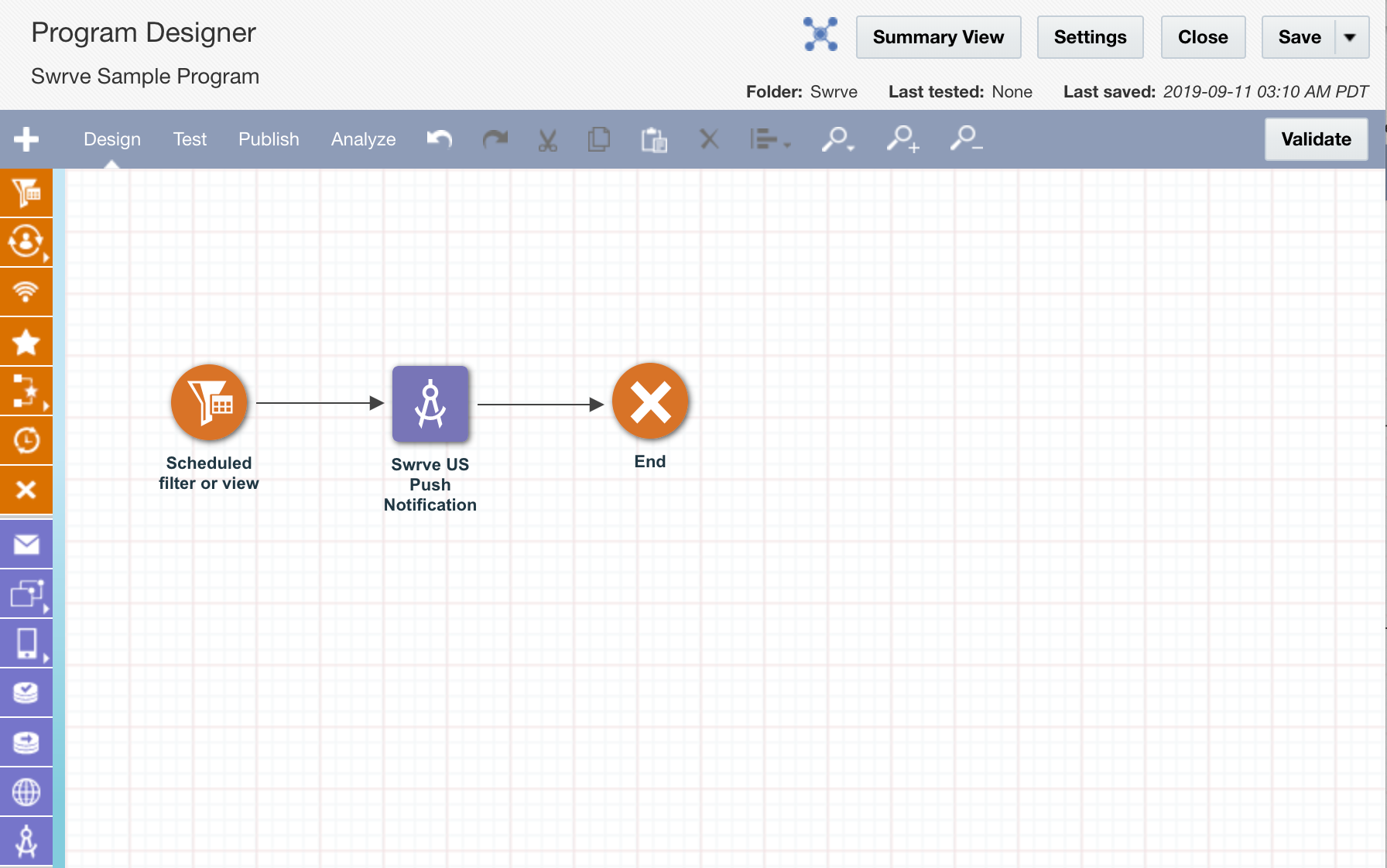Select the globe icon in sidebar
Screen dimensions: 1387x868
(26, 792)
